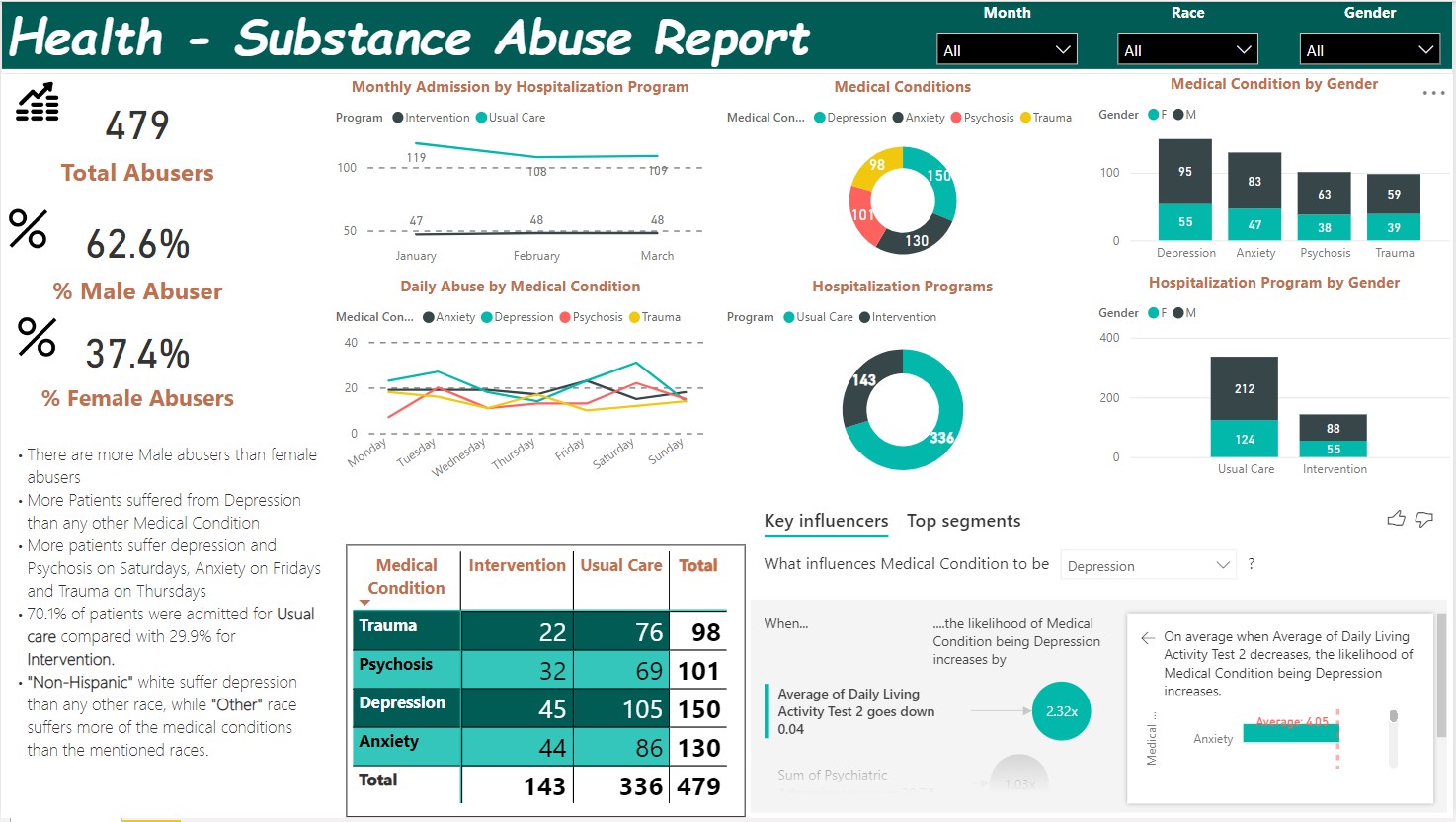Click the Usual Care column header in table
1456x822 pixels.
tap(620, 565)
